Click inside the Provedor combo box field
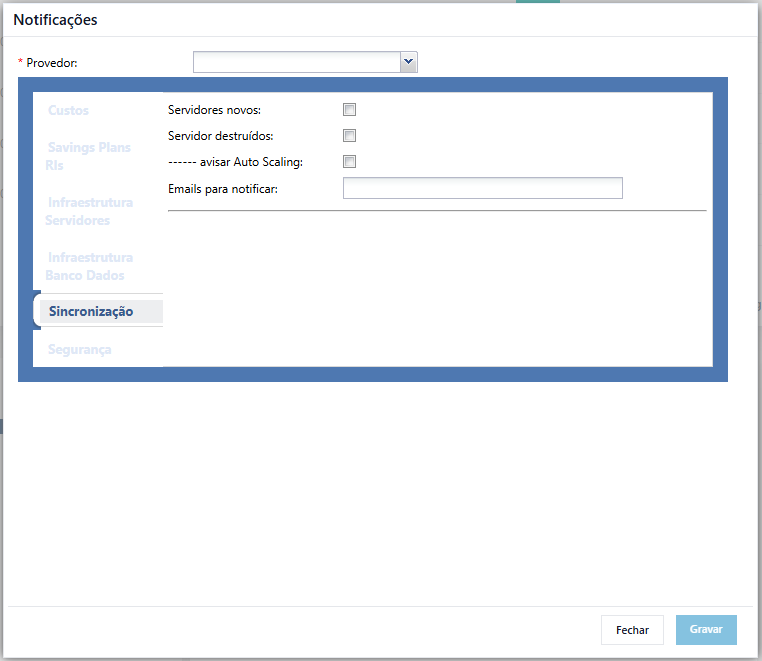Viewport: 762px width, 661px height. tap(297, 62)
